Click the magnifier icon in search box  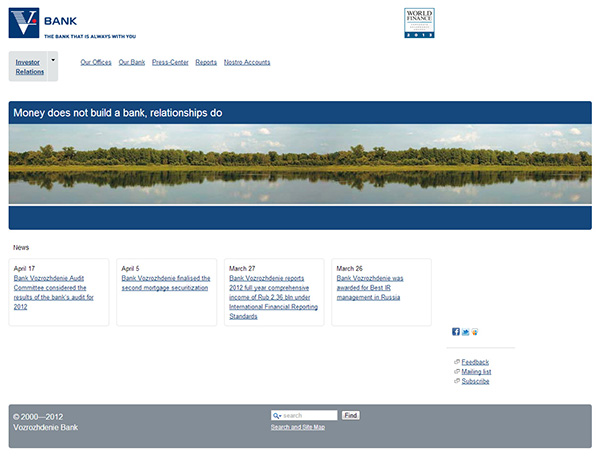pyautogui.click(x=276, y=416)
